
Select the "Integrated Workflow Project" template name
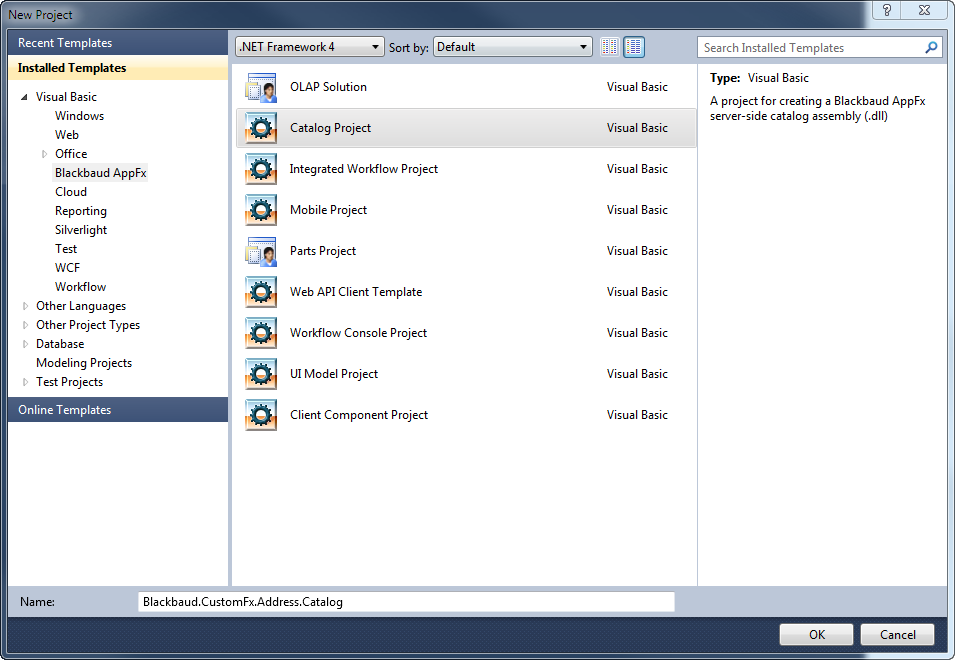[364, 169]
